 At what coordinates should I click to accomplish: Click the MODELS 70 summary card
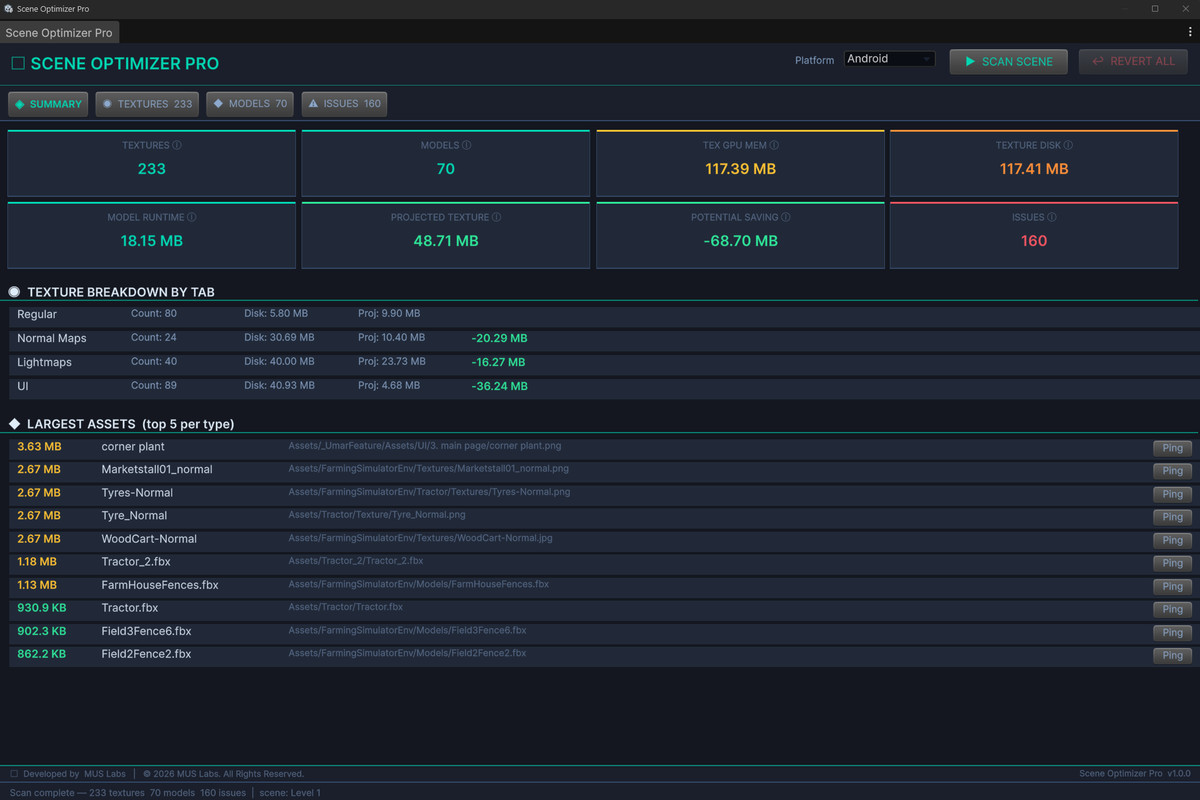point(446,163)
